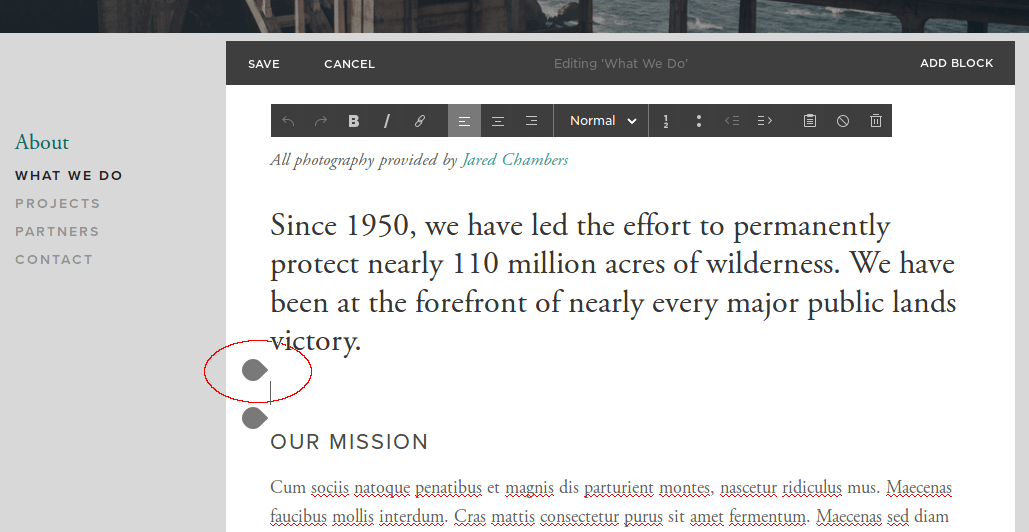Increase indent of the paragraph
Screen dimensions: 1029x532
coord(765,121)
